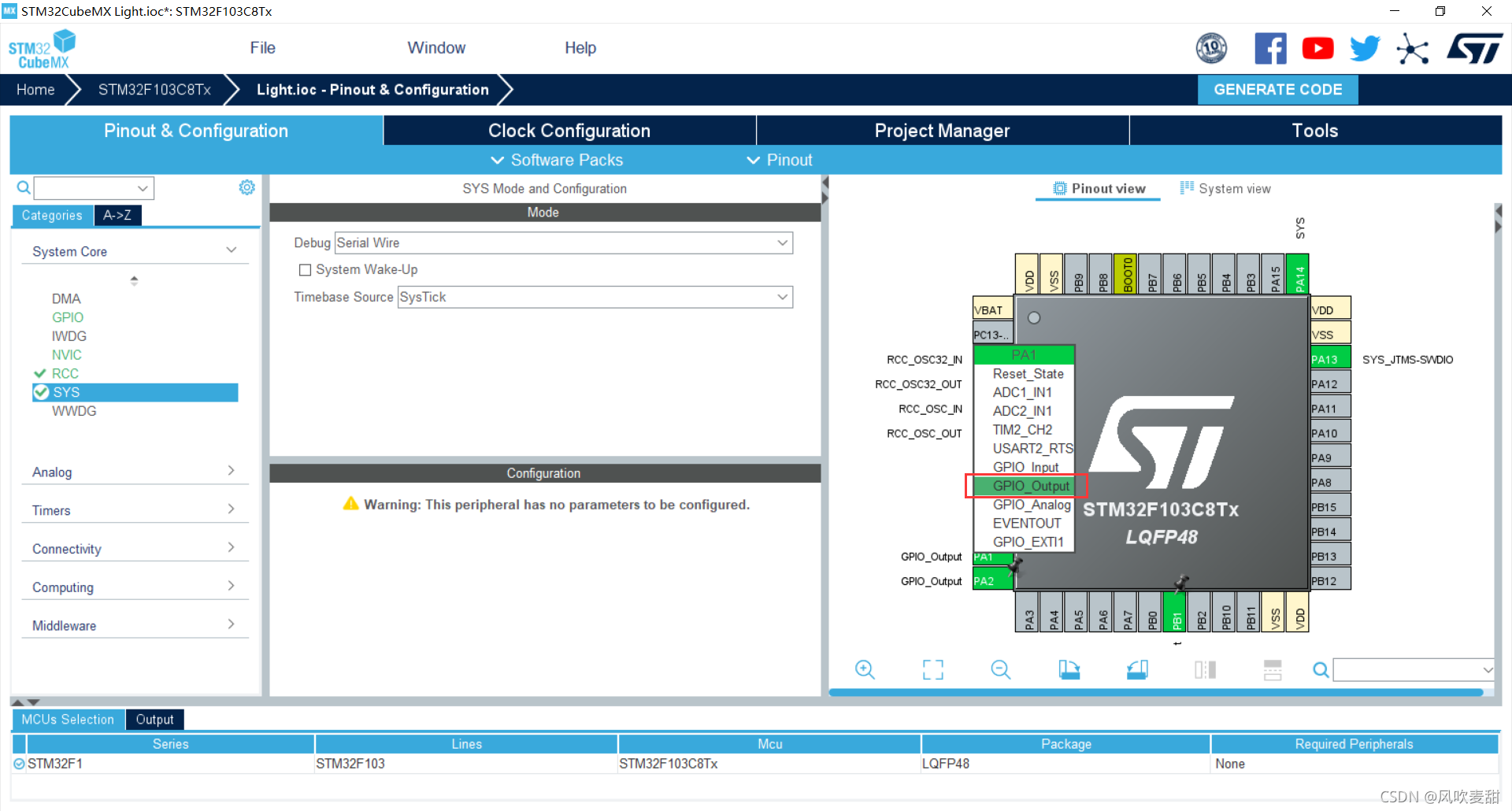Image resolution: width=1512 pixels, height=811 pixels.
Task: Expand the Middleware category
Action: point(134,626)
